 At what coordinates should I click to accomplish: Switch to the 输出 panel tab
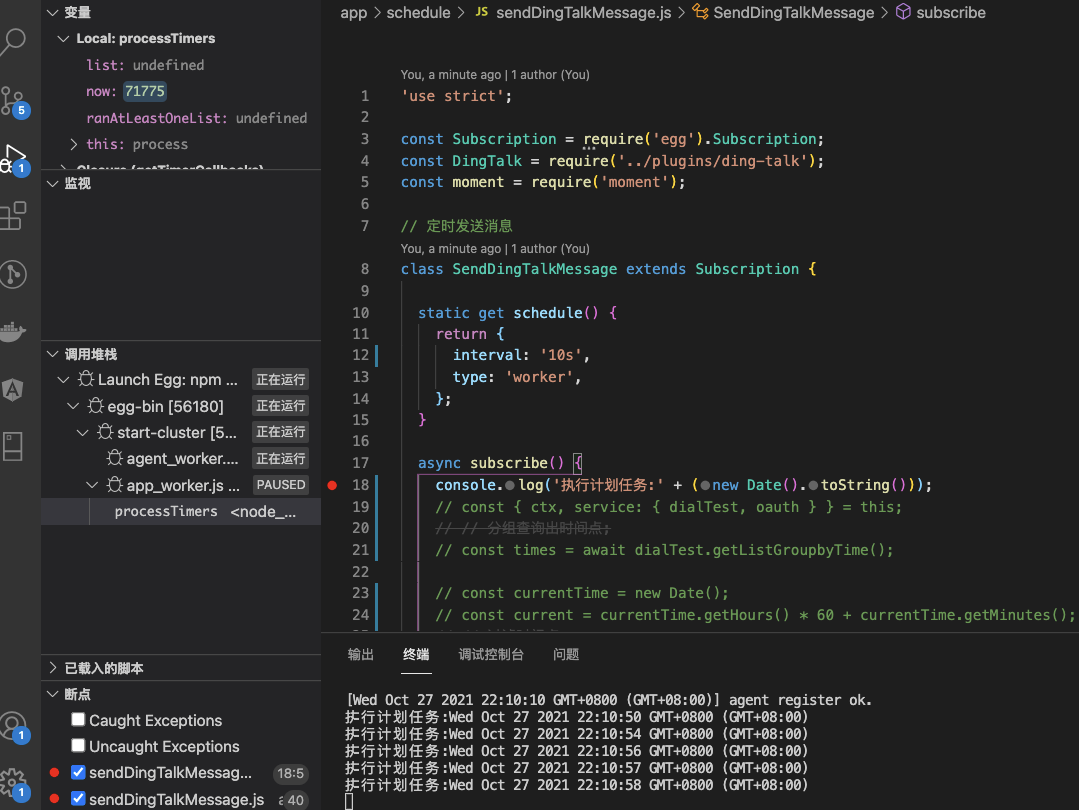coord(361,654)
